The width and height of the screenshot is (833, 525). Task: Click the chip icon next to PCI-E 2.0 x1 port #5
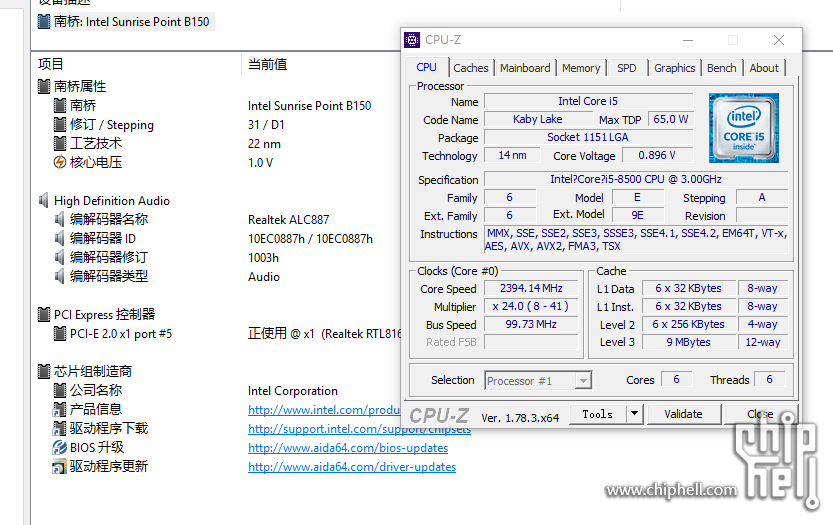click(x=60, y=334)
